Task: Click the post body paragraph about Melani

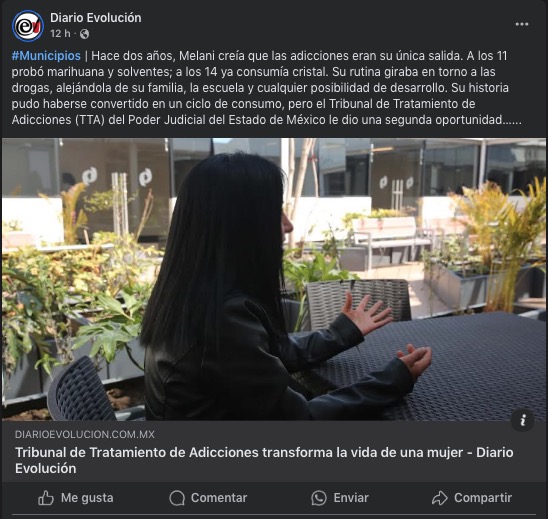Action: (267, 88)
